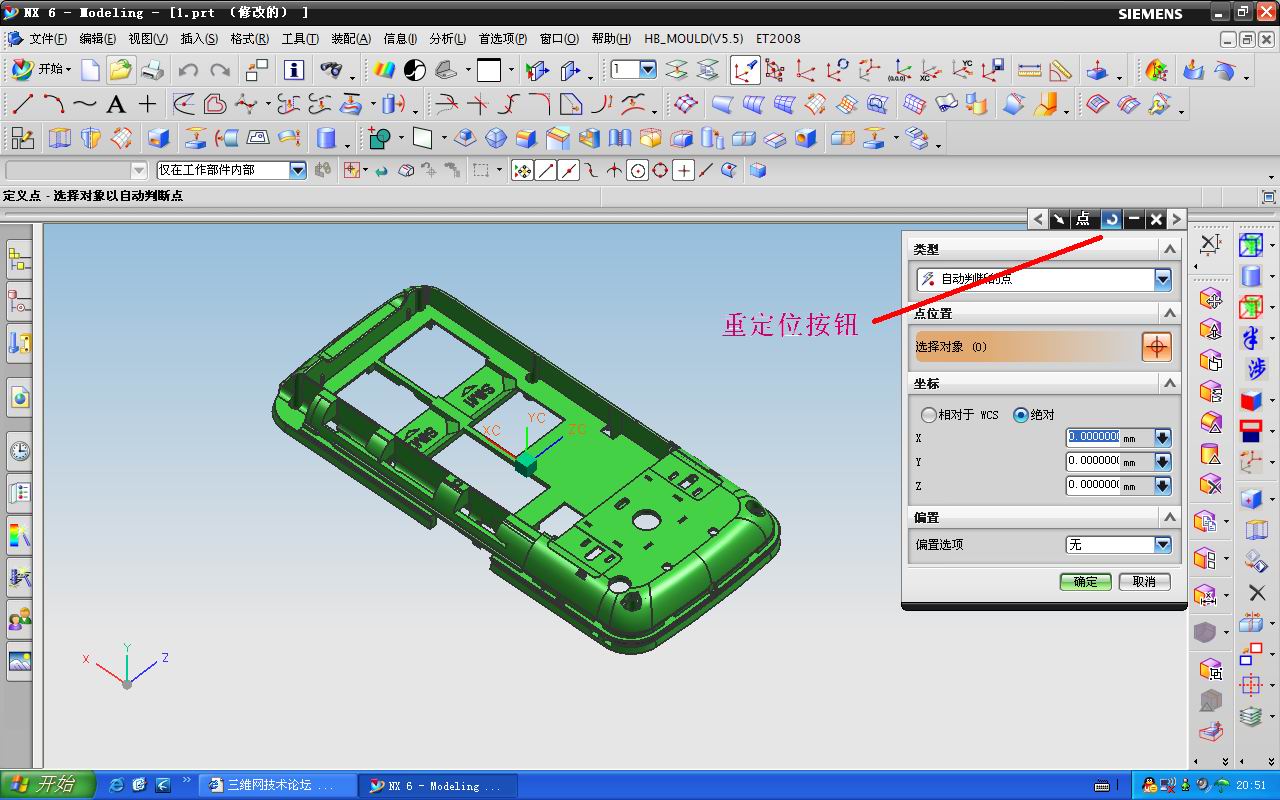Click the green OK button
This screenshot has width=1280, height=800.
pyautogui.click(x=1085, y=582)
